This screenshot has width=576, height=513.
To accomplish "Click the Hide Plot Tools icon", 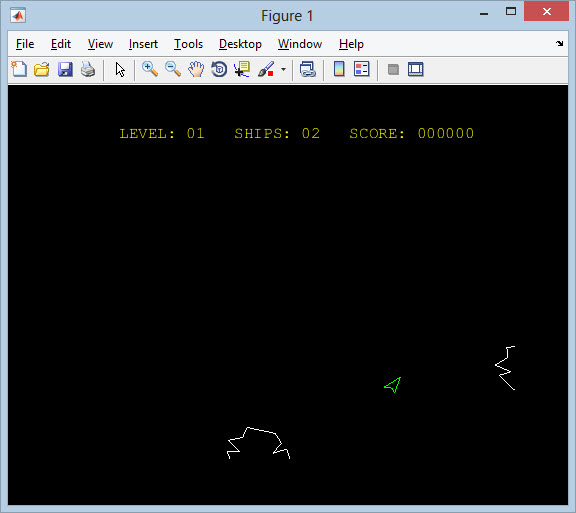I will pyautogui.click(x=393, y=69).
